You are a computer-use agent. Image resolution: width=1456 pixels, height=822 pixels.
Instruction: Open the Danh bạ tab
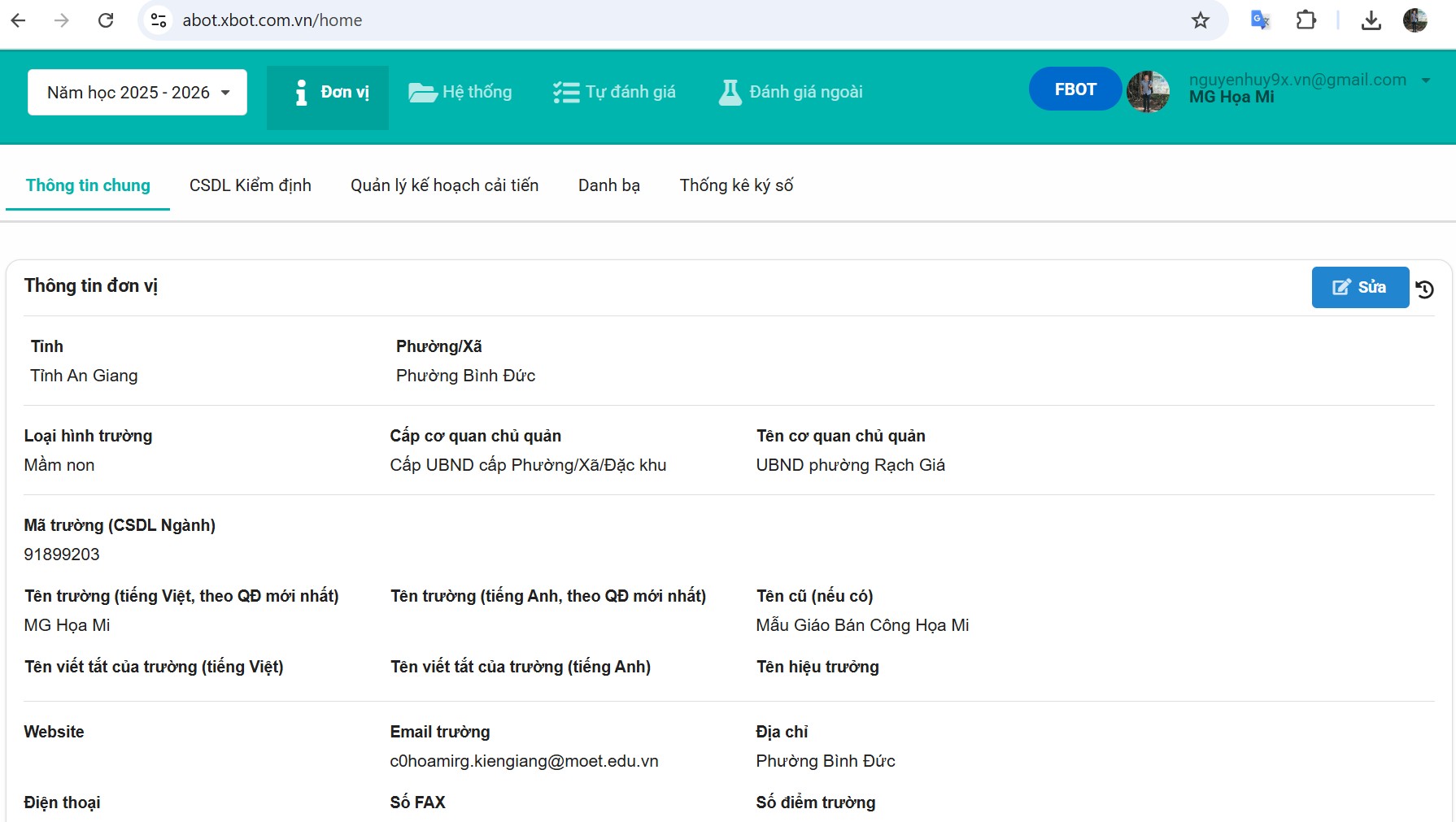[x=608, y=185]
